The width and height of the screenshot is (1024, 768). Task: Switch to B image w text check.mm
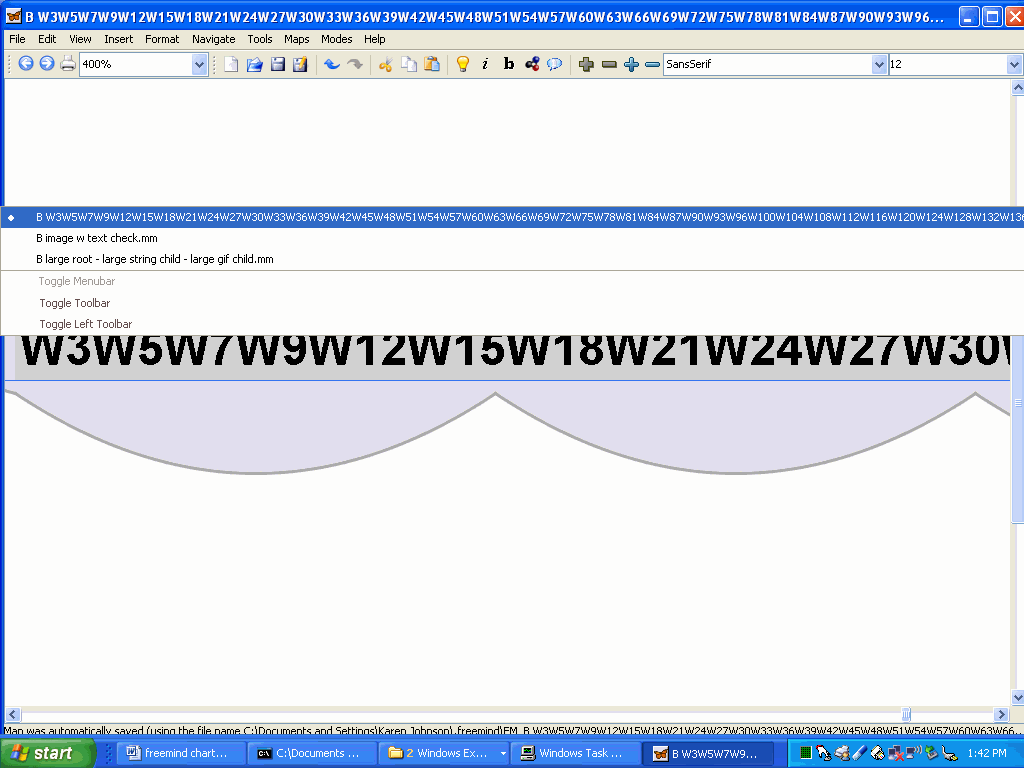coord(97,238)
